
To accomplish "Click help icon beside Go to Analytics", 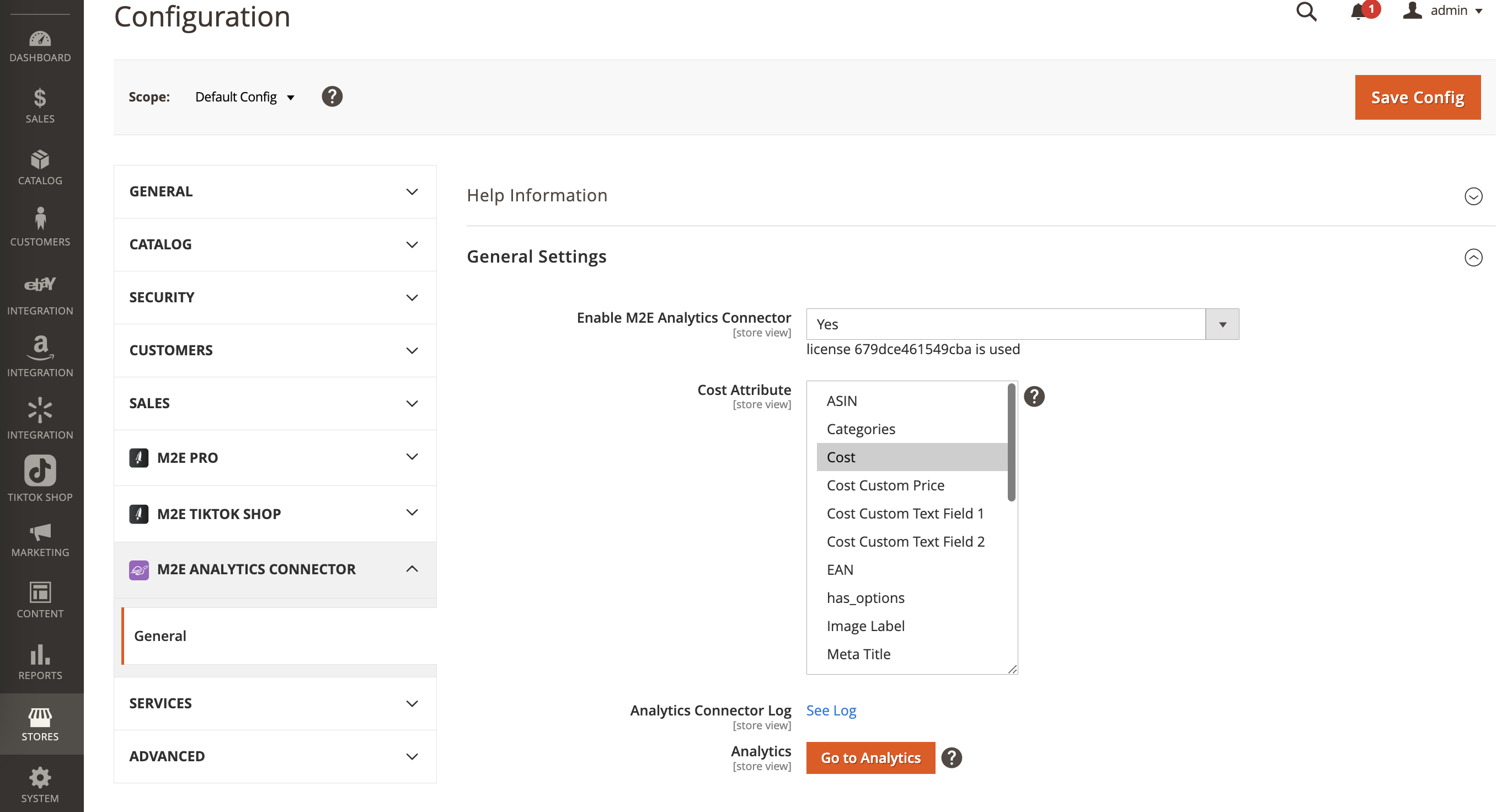I will [x=952, y=757].
